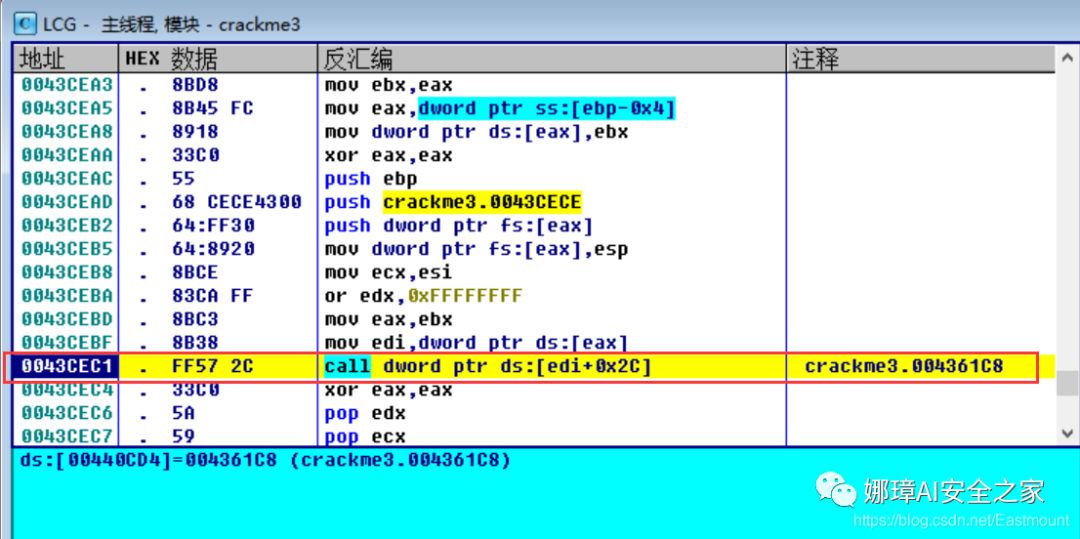The height and width of the screenshot is (539, 1080).
Task: Click instruction mov ecx,esi
Action: (x=388, y=273)
